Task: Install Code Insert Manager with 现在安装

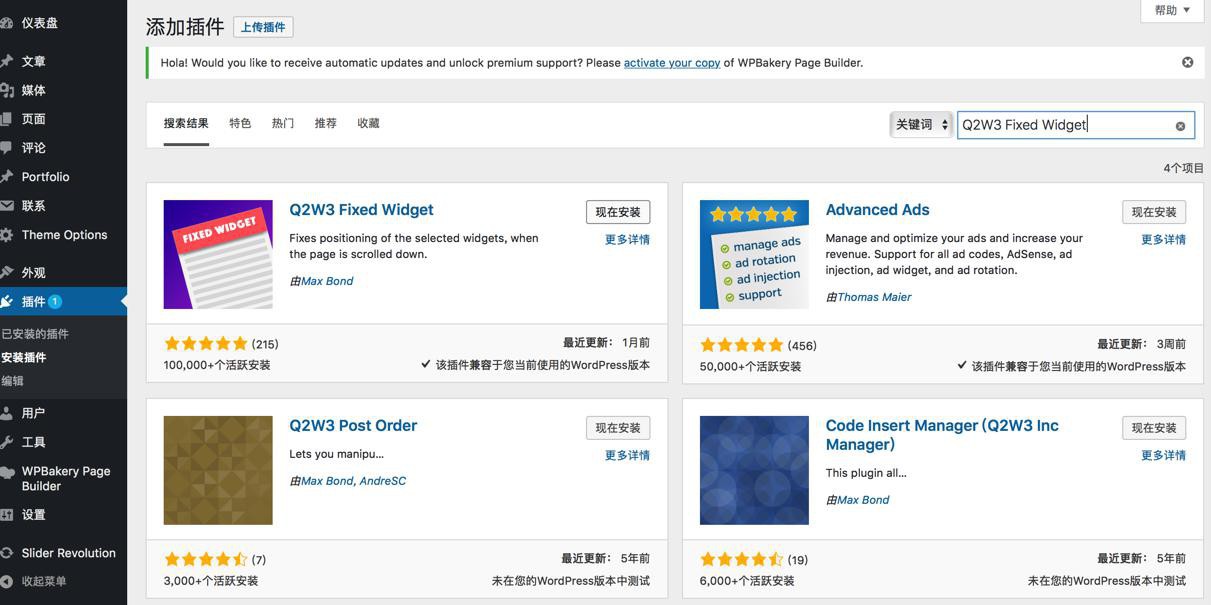Action: click(x=1154, y=428)
